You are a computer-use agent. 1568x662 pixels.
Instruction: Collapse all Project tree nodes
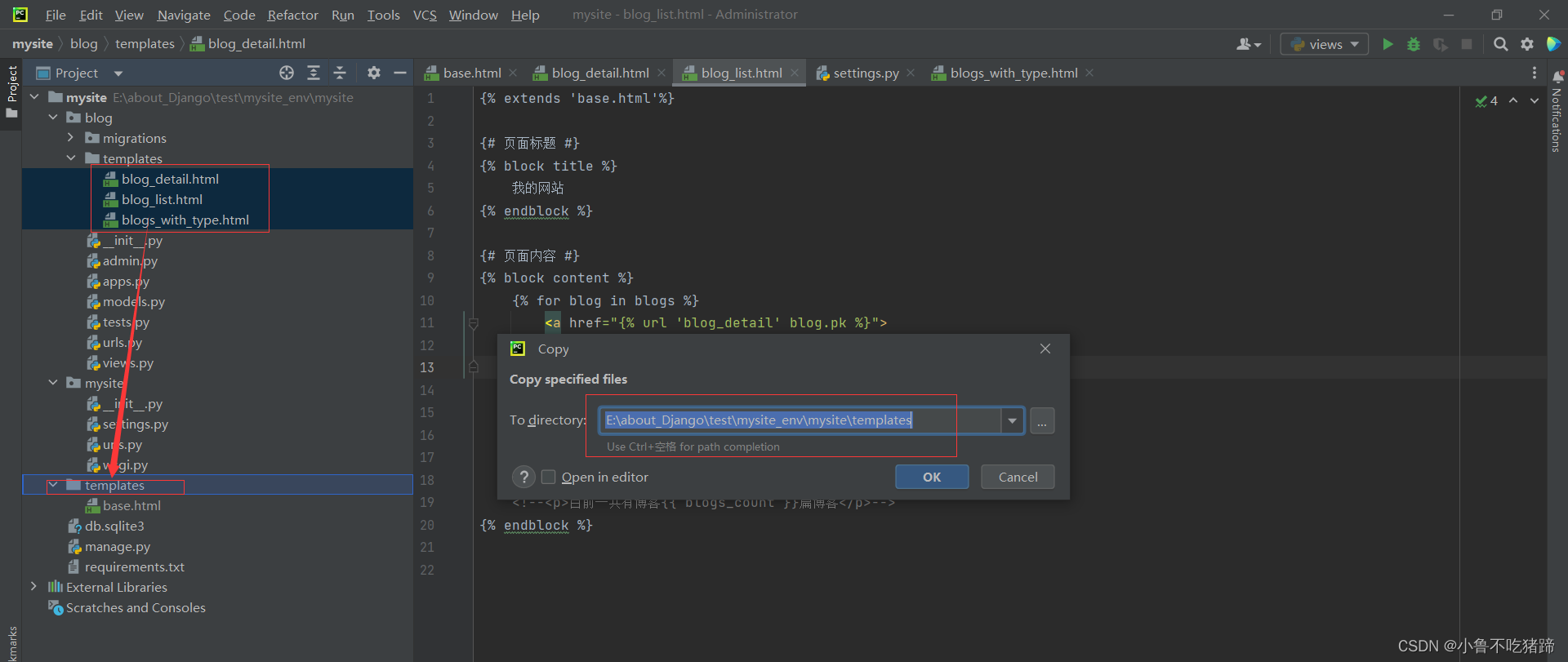(x=340, y=73)
